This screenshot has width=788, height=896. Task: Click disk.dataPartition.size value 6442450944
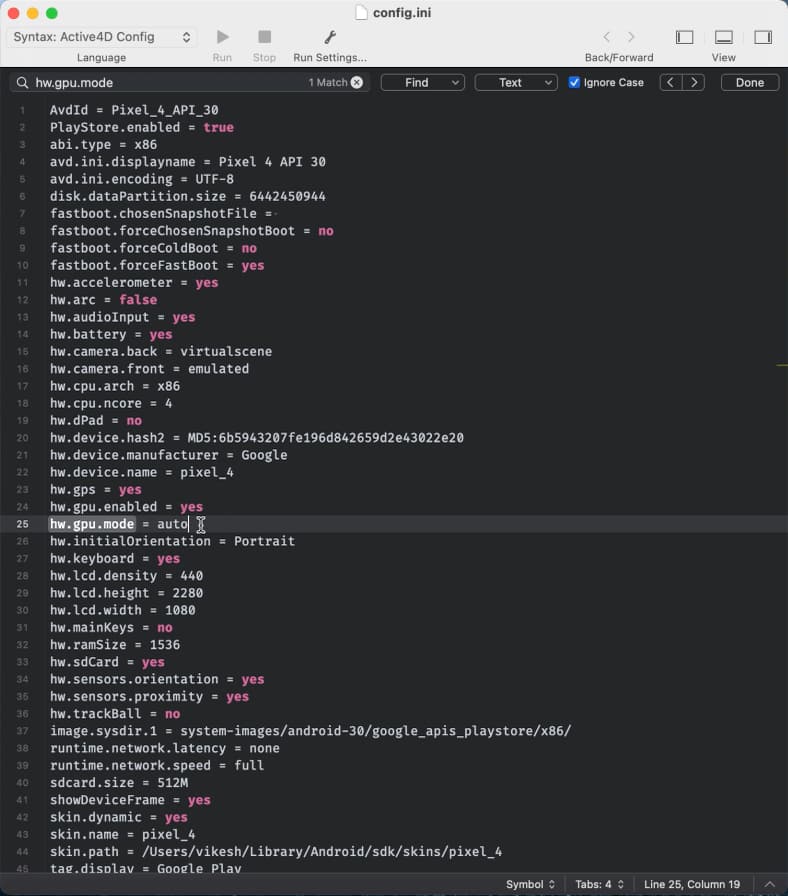click(x=287, y=196)
